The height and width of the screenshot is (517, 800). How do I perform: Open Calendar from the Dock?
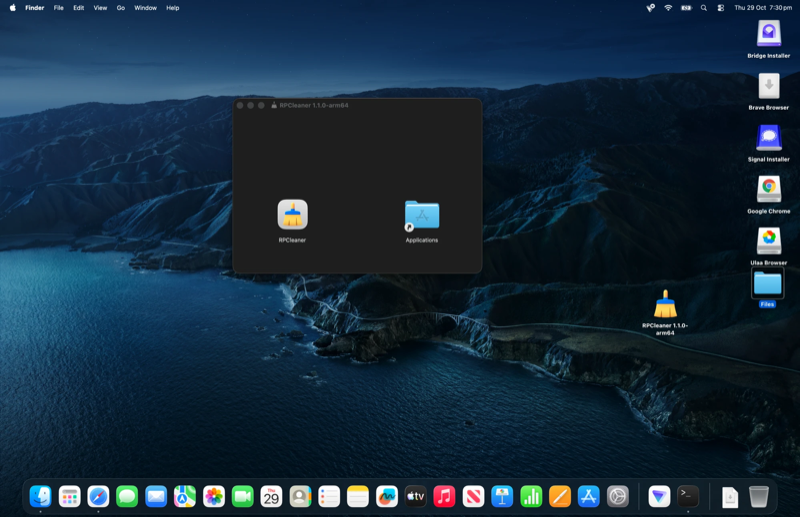tap(271, 496)
